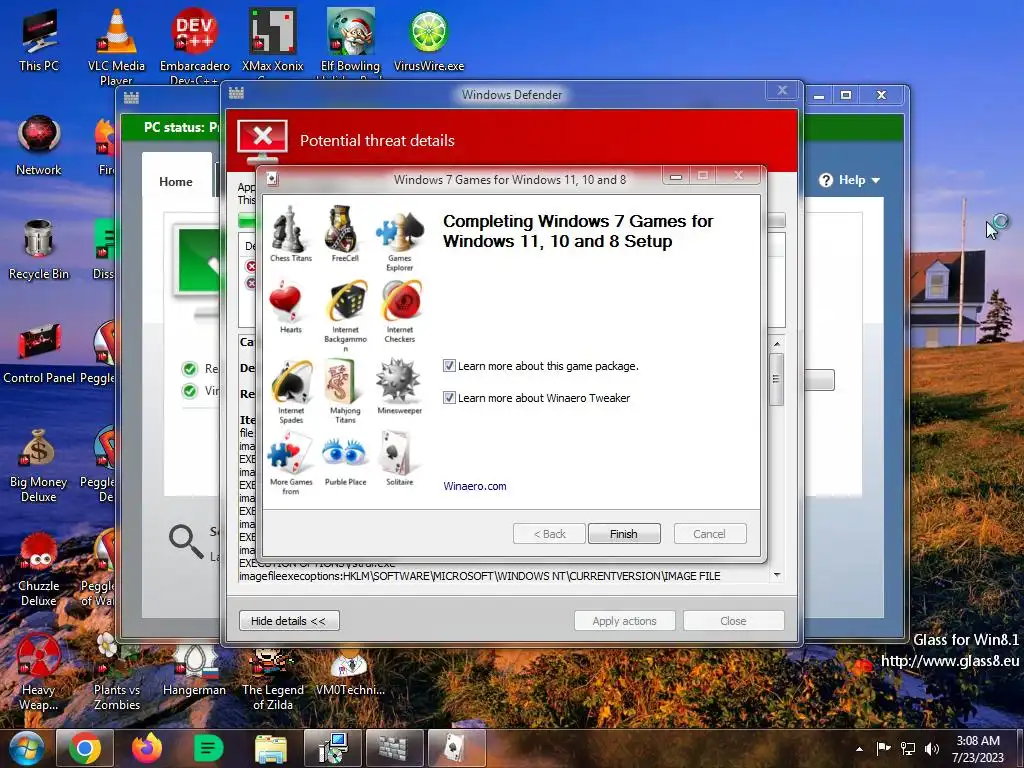Open Control Panel desktop icon

tap(39, 354)
